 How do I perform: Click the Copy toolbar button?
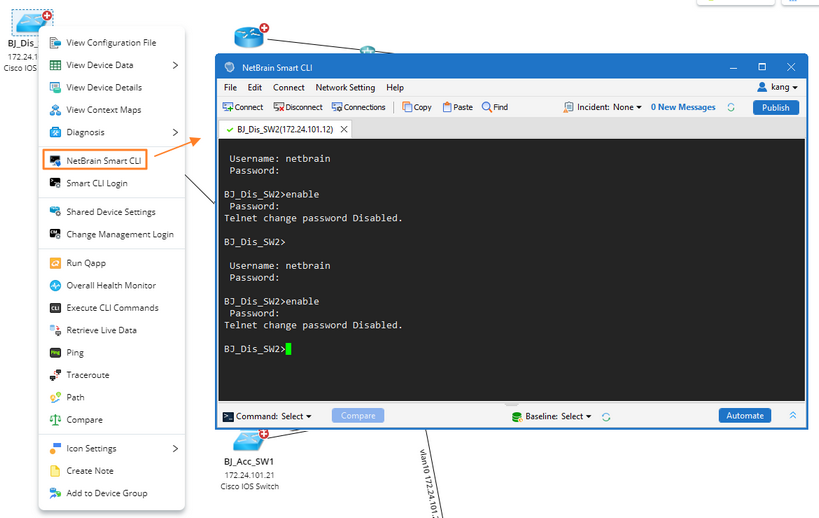click(416, 107)
